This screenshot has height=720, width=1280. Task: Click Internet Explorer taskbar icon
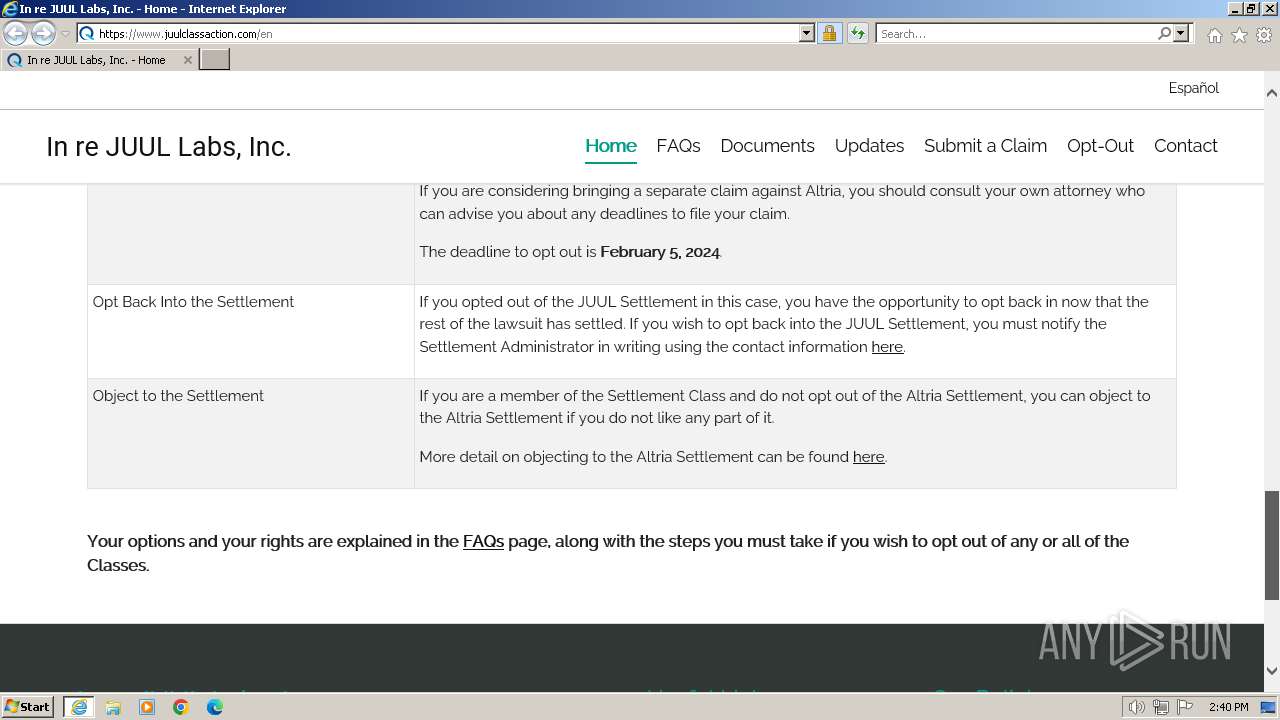pyautogui.click(x=79, y=707)
